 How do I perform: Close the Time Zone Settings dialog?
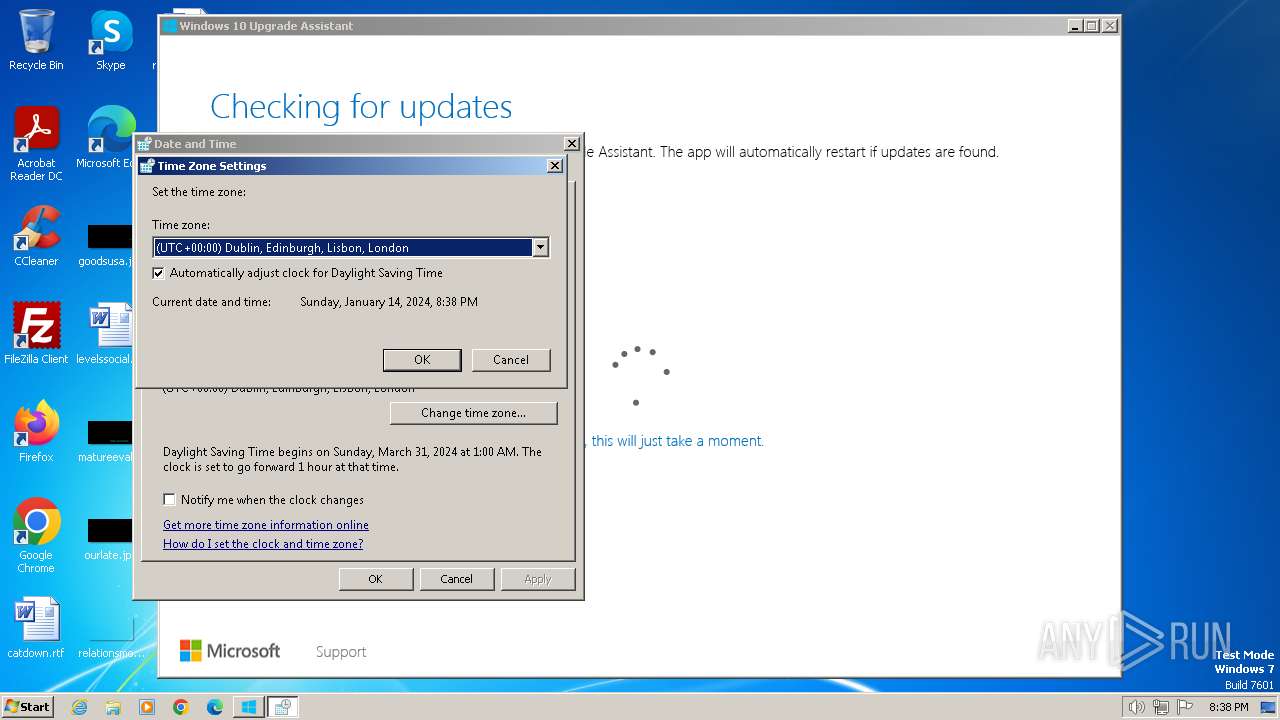click(555, 166)
